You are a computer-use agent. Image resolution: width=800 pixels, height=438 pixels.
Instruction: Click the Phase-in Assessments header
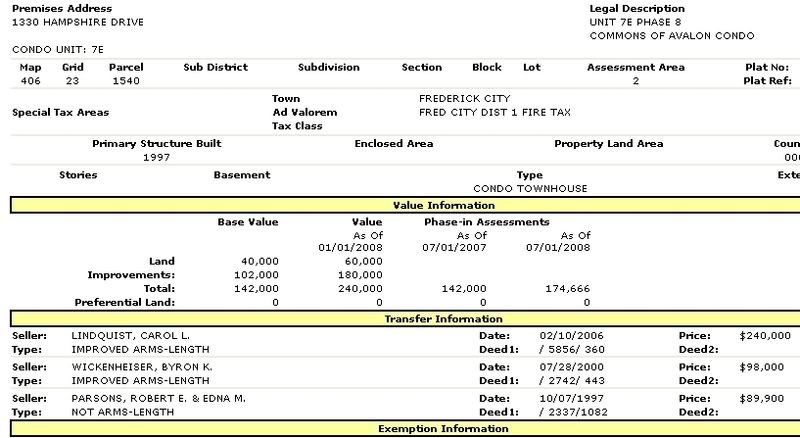(x=487, y=222)
